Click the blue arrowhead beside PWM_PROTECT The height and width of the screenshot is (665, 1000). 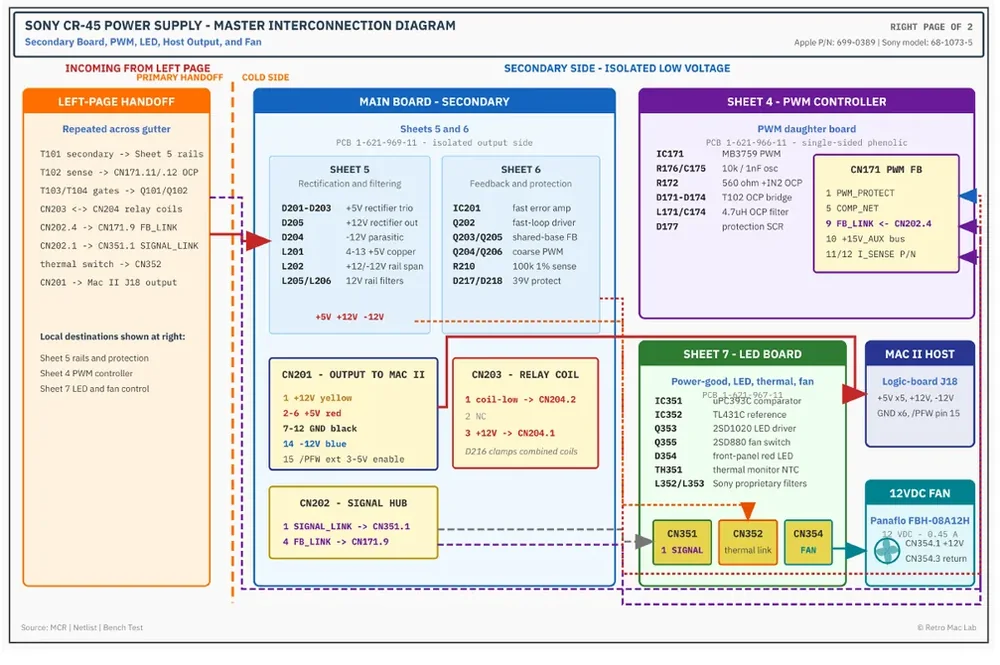coord(968,196)
